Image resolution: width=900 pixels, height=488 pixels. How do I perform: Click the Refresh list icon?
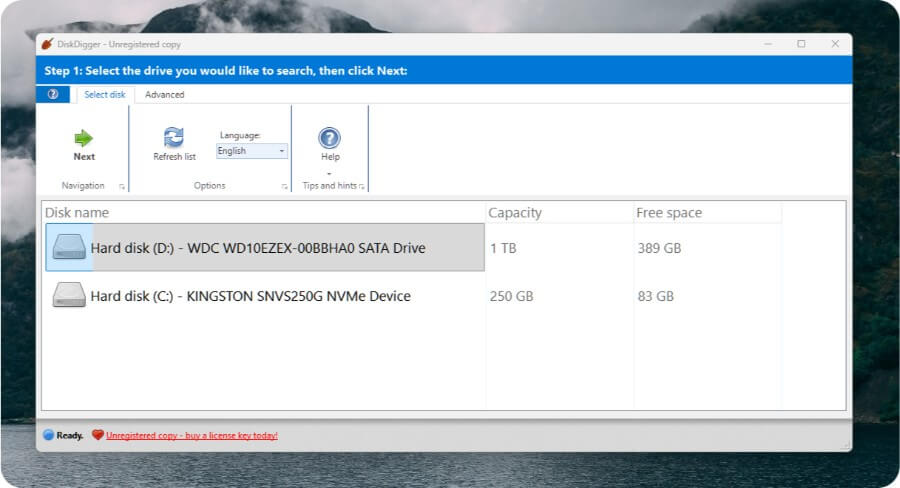174,137
